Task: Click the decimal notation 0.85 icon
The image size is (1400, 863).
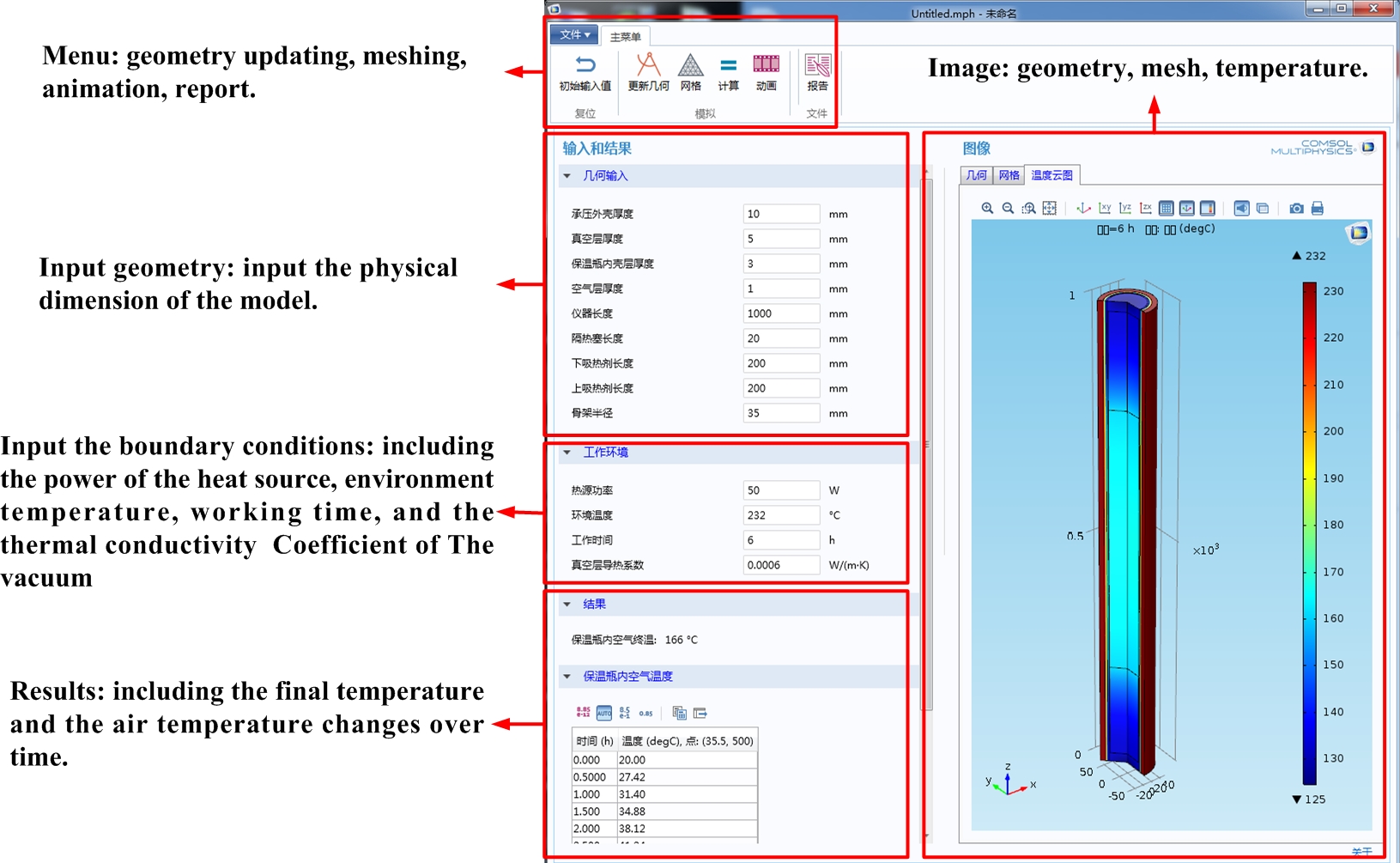Action: click(645, 713)
